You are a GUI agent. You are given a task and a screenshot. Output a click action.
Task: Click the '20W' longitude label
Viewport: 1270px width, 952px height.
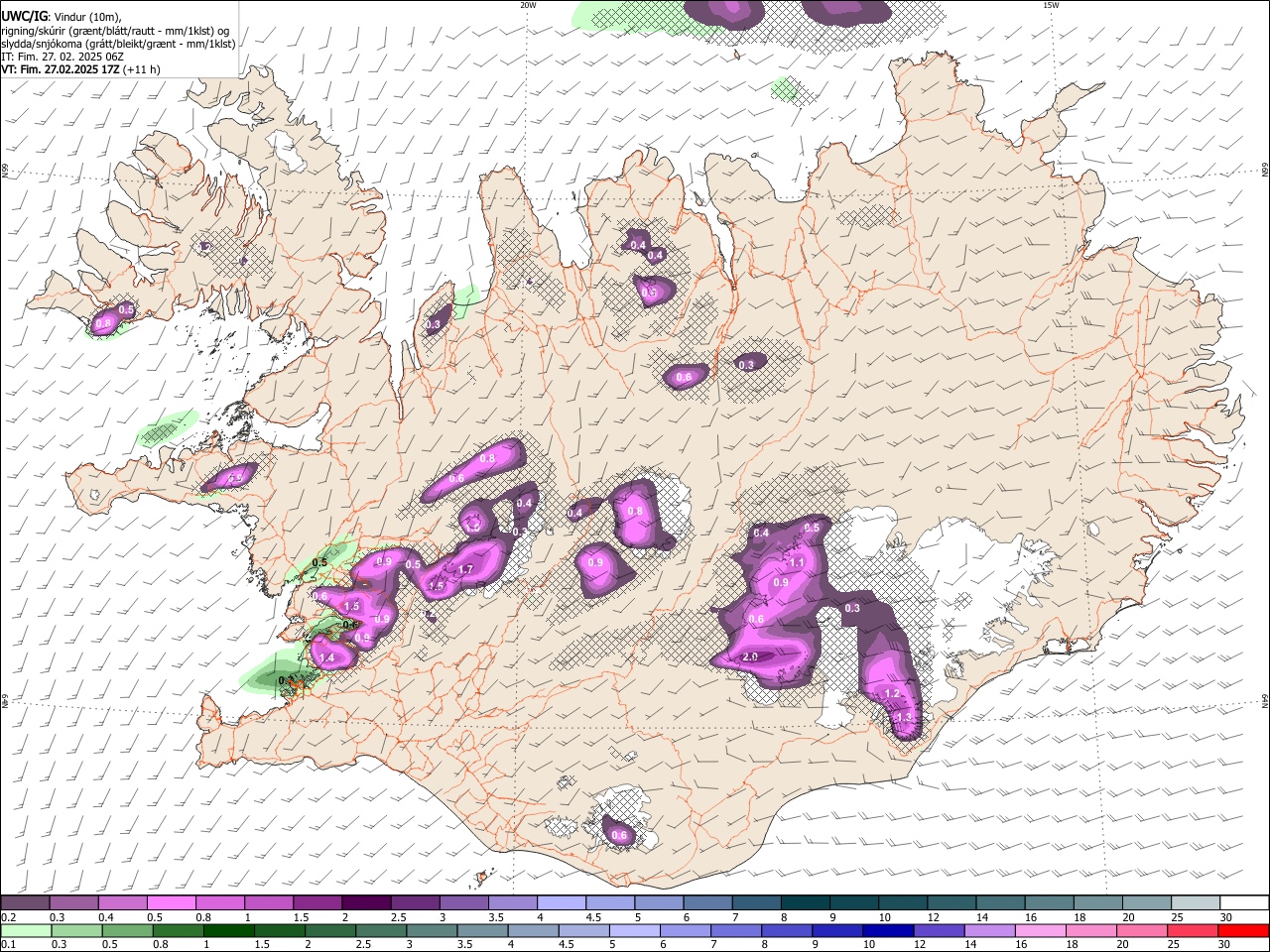pyautogui.click(x=528, y=5)
